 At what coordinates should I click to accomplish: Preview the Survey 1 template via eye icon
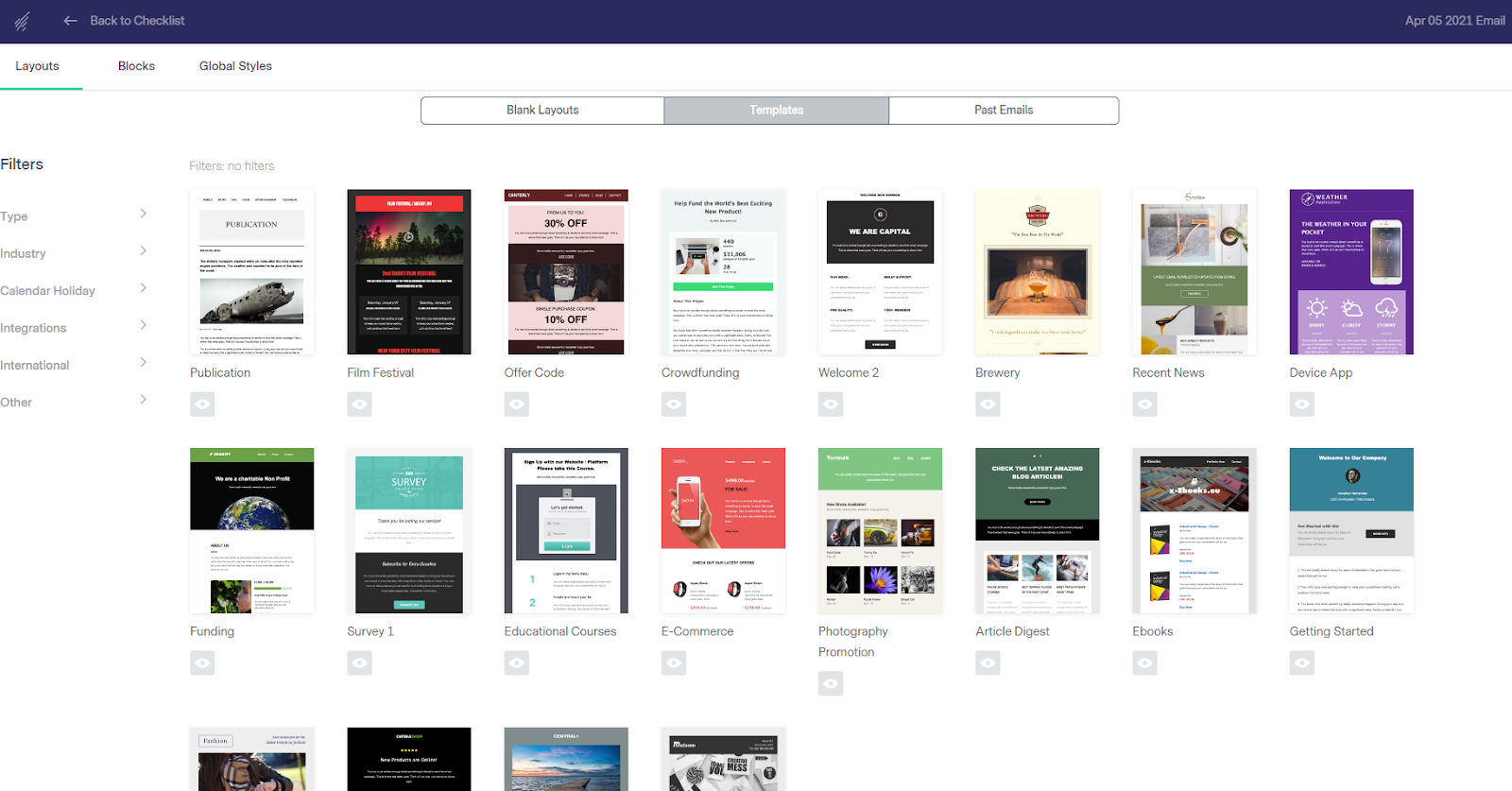(x=359, y=663)
